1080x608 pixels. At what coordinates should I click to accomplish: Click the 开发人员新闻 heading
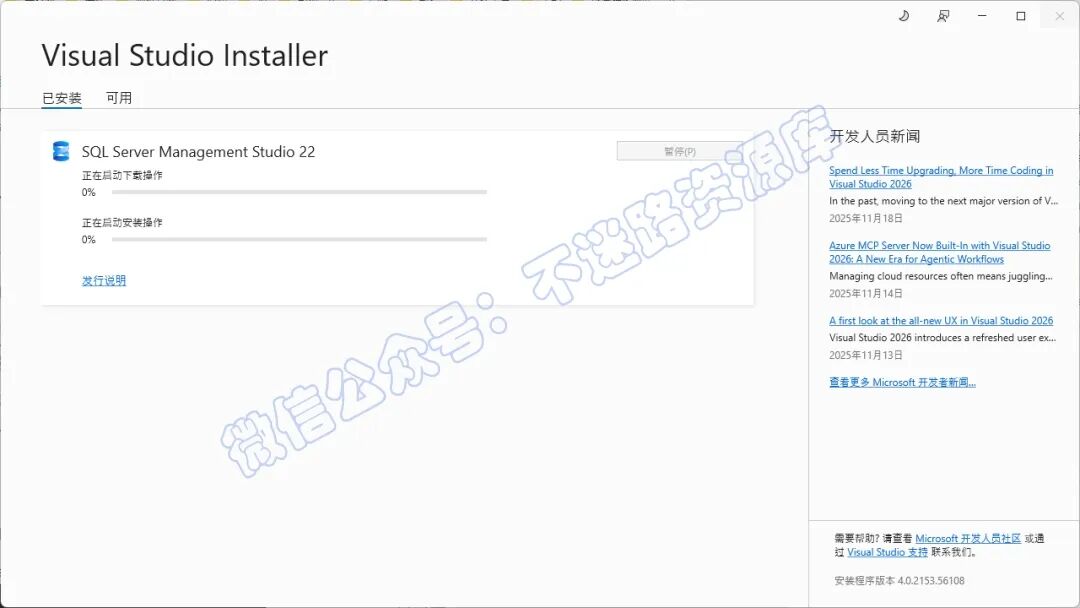pyautogui.click(x=875, y=136)
